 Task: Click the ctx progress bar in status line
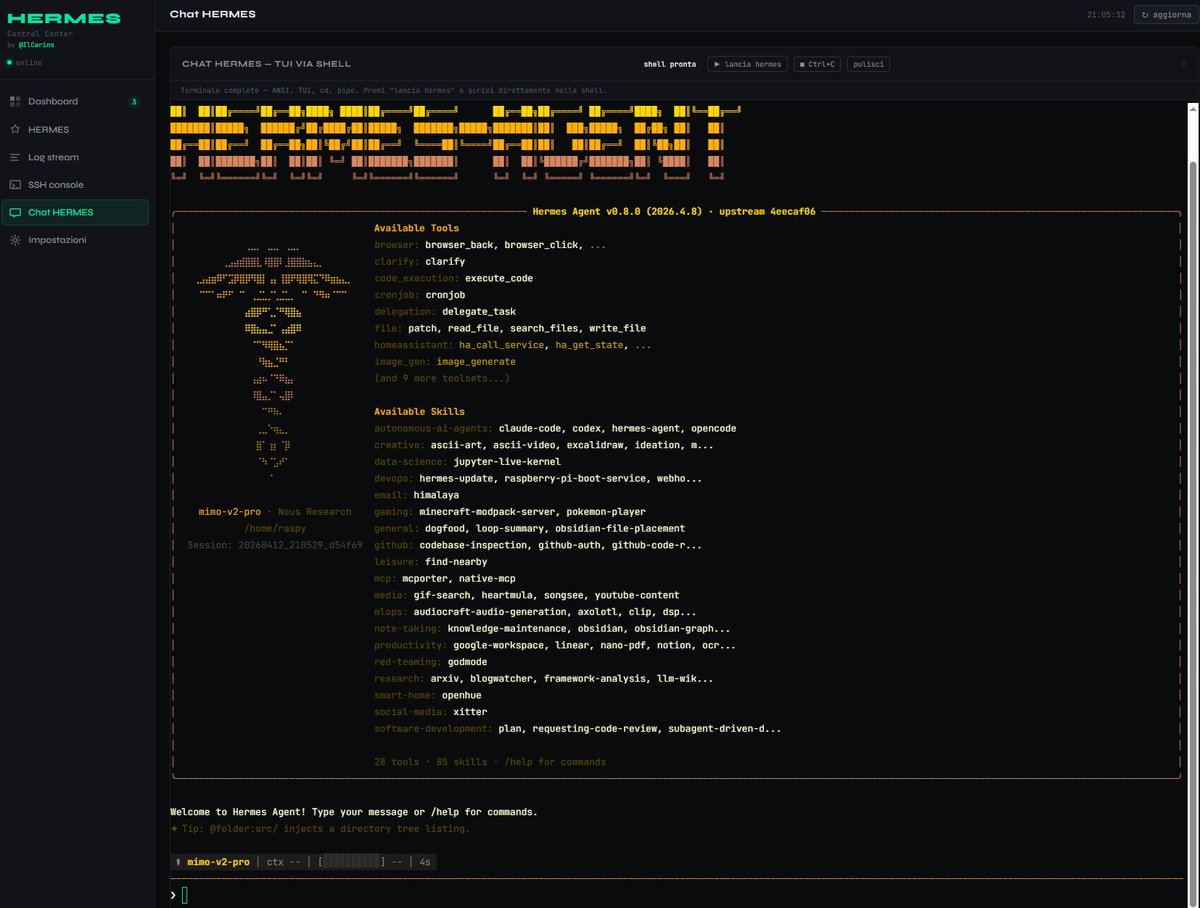352,861
